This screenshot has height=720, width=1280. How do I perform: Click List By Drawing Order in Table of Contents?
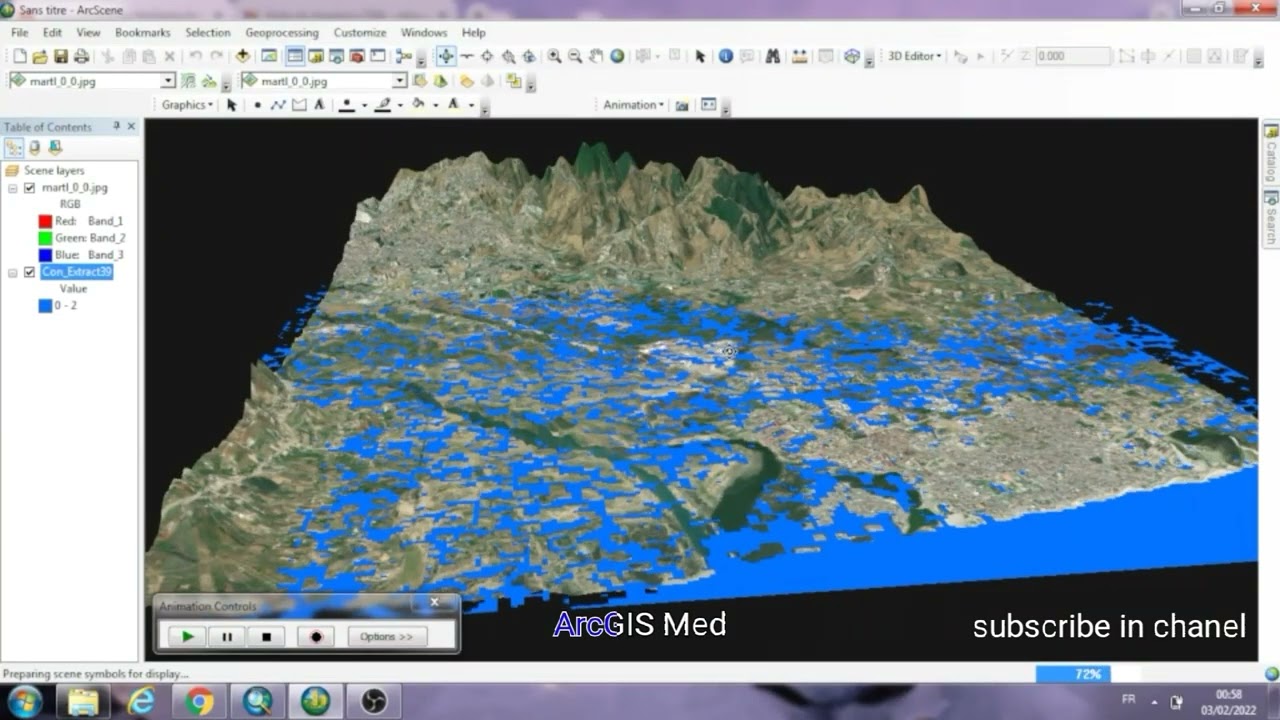point(14,148)
